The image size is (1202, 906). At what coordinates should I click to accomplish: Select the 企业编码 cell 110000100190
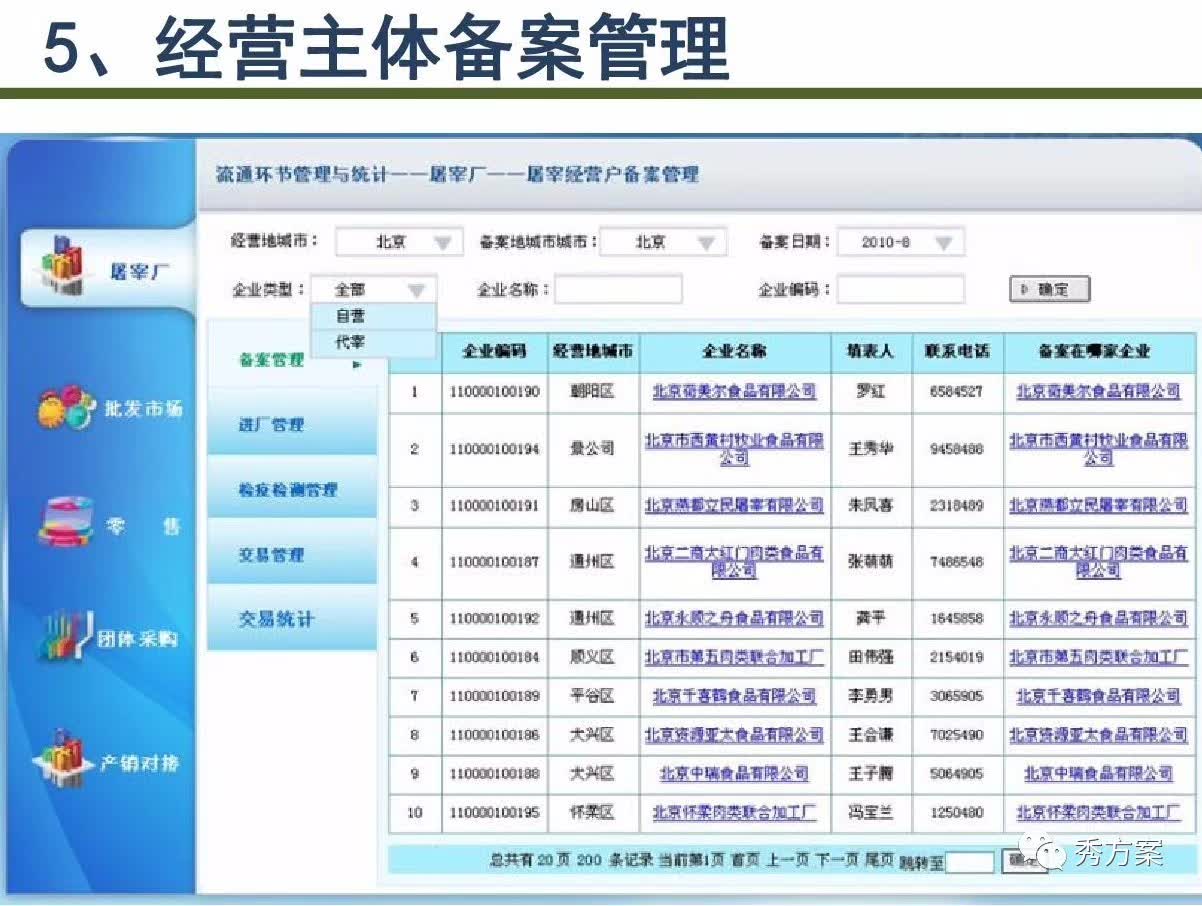click(494, 392)
